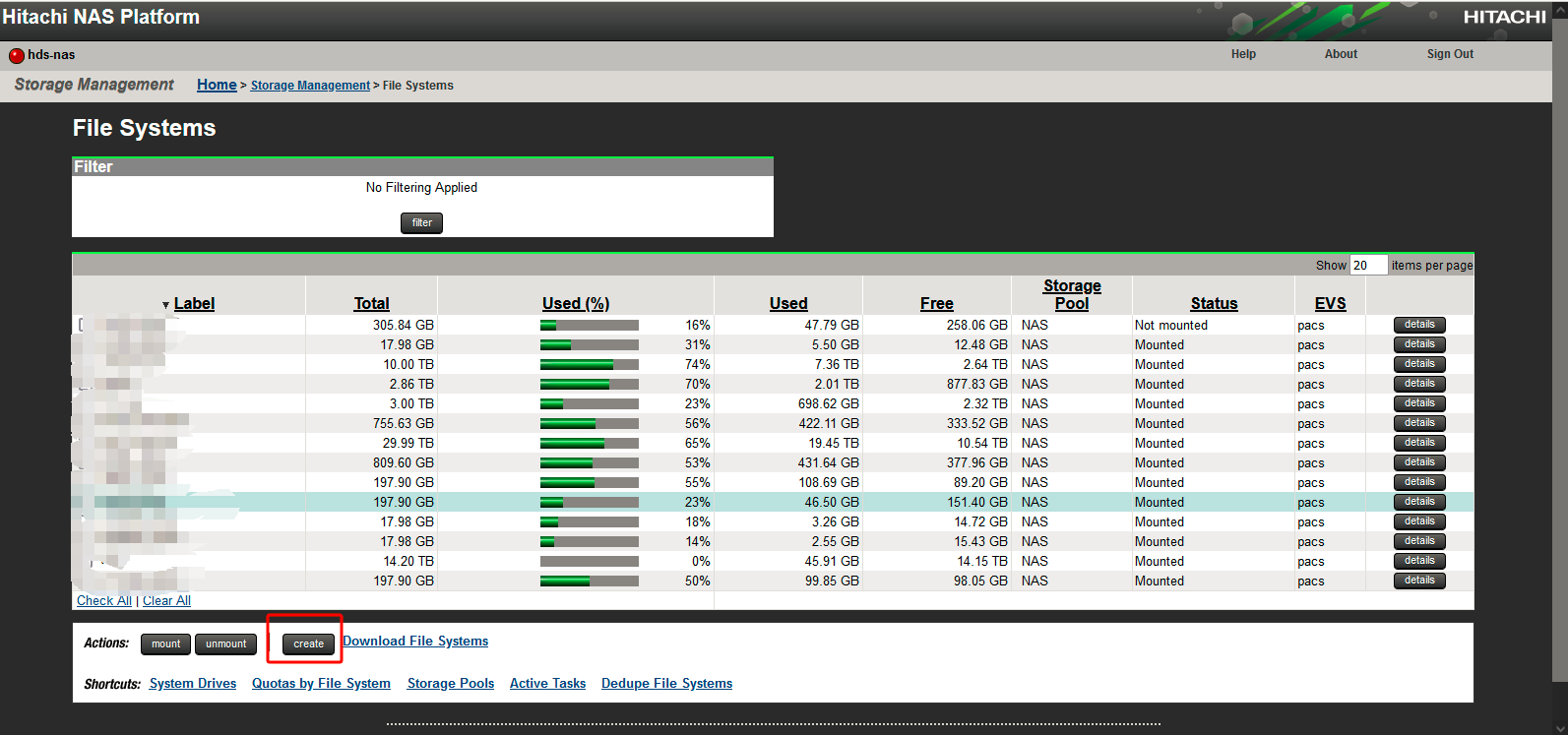Click the items per page input field
Image resolution: width=1568 pixels, height=735 pixels.
pos(1368,265)
